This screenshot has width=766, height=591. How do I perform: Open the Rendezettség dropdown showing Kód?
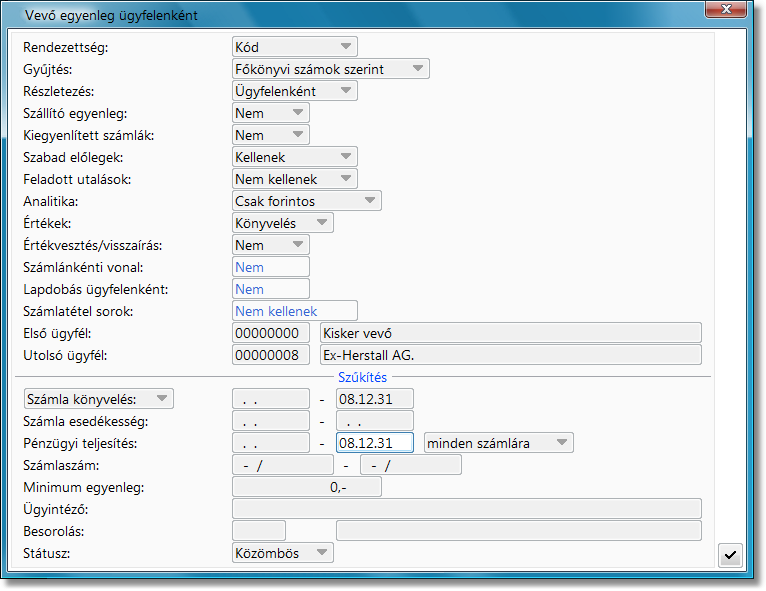[295, 47]
